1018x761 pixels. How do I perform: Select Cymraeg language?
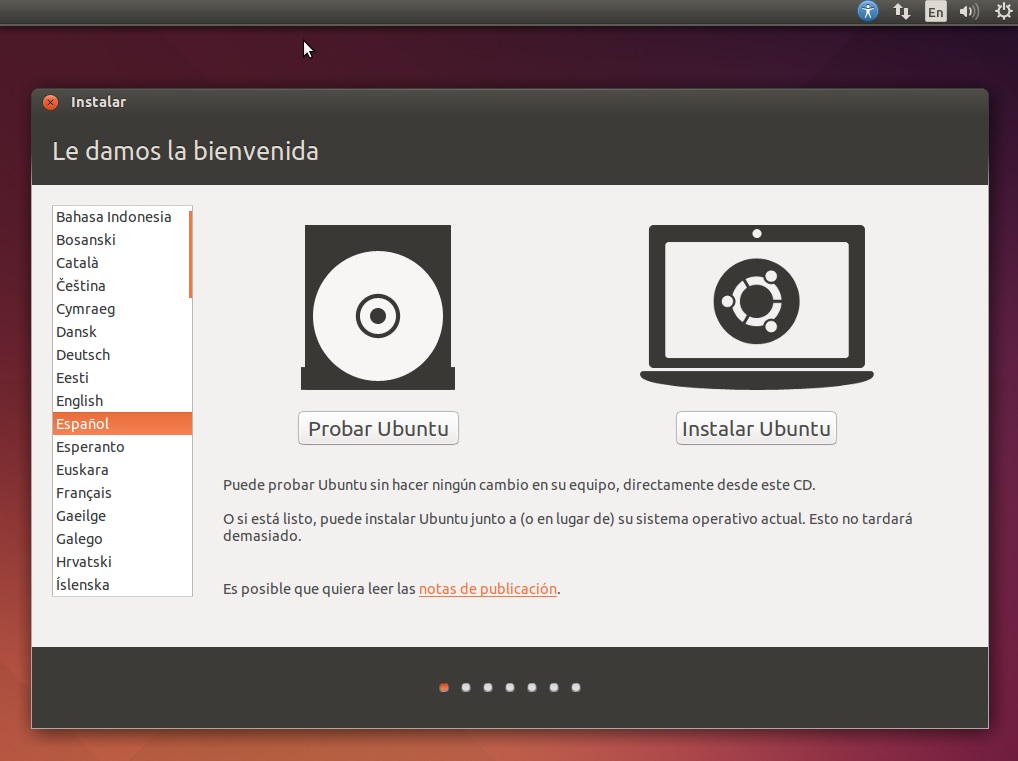click(121, 309)
